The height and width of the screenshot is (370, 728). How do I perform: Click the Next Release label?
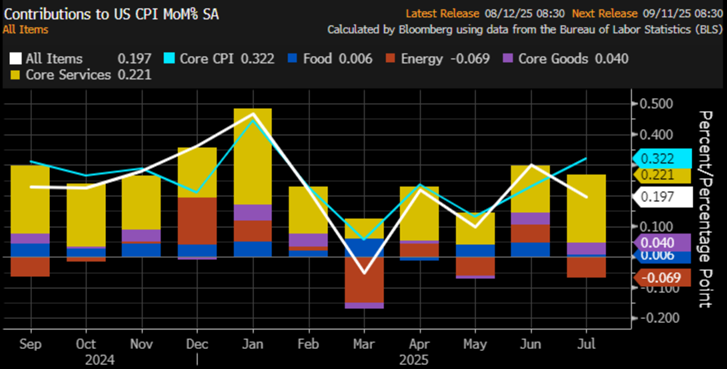click(x=604, y=14)
